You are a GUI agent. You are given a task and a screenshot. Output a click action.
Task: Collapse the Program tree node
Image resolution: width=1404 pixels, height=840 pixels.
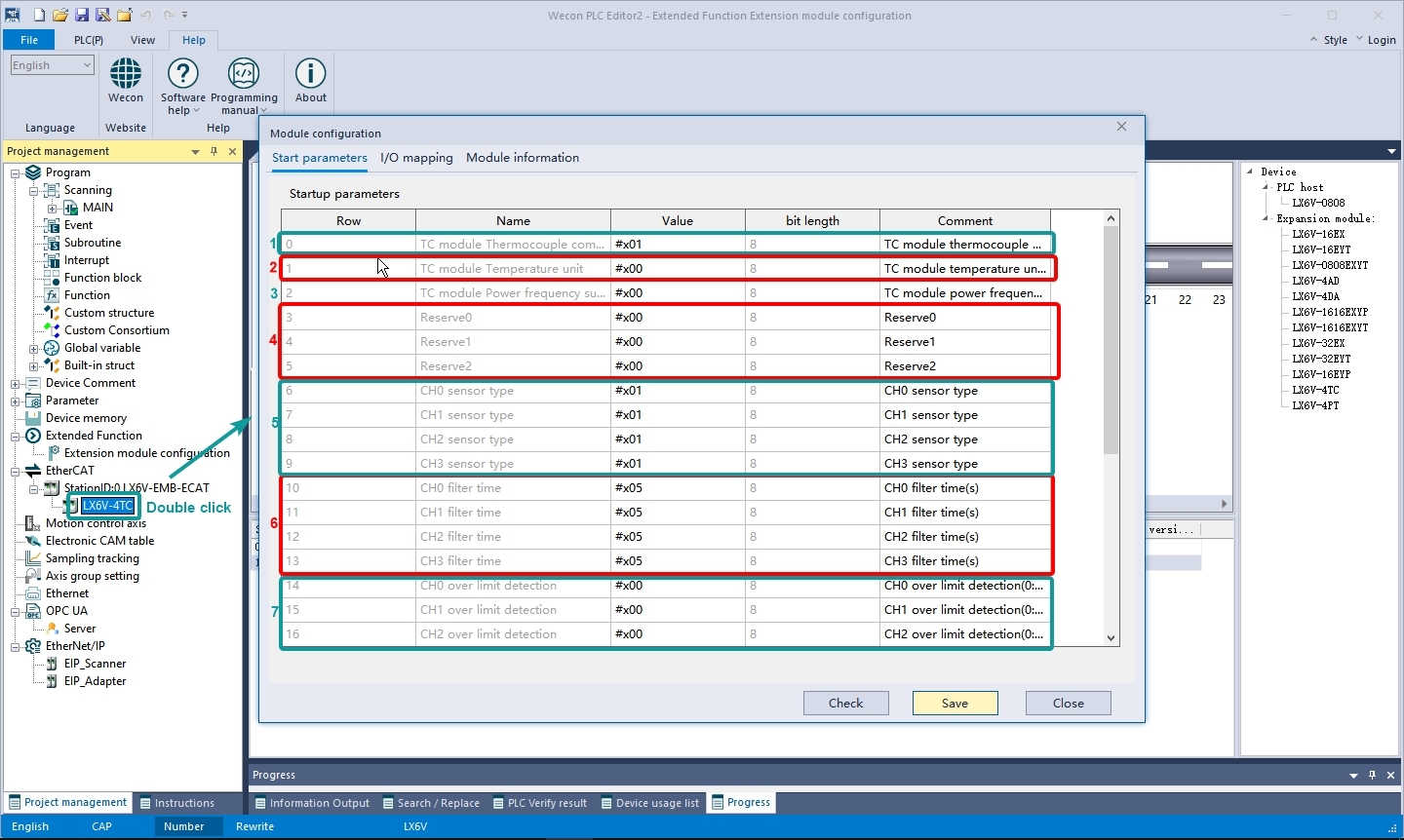[16, 172]
